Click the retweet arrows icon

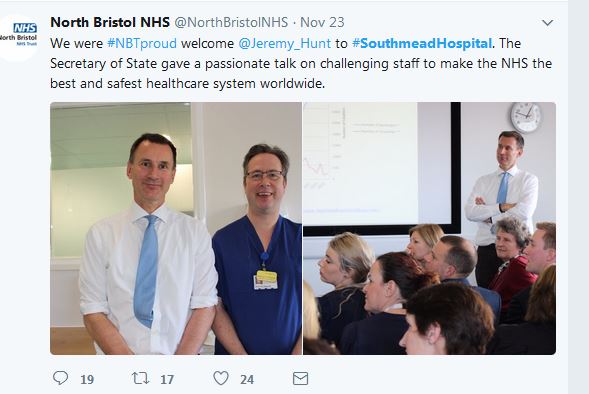(141, 378)
